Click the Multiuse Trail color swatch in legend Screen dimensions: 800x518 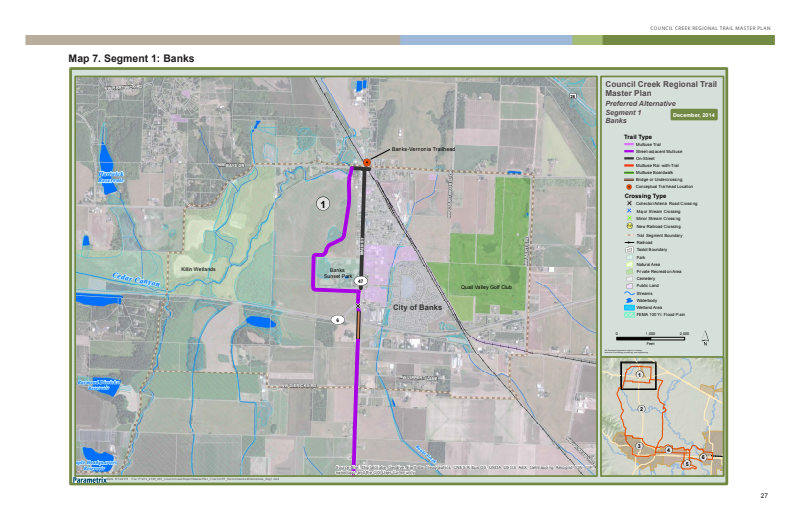coord(627,145)
